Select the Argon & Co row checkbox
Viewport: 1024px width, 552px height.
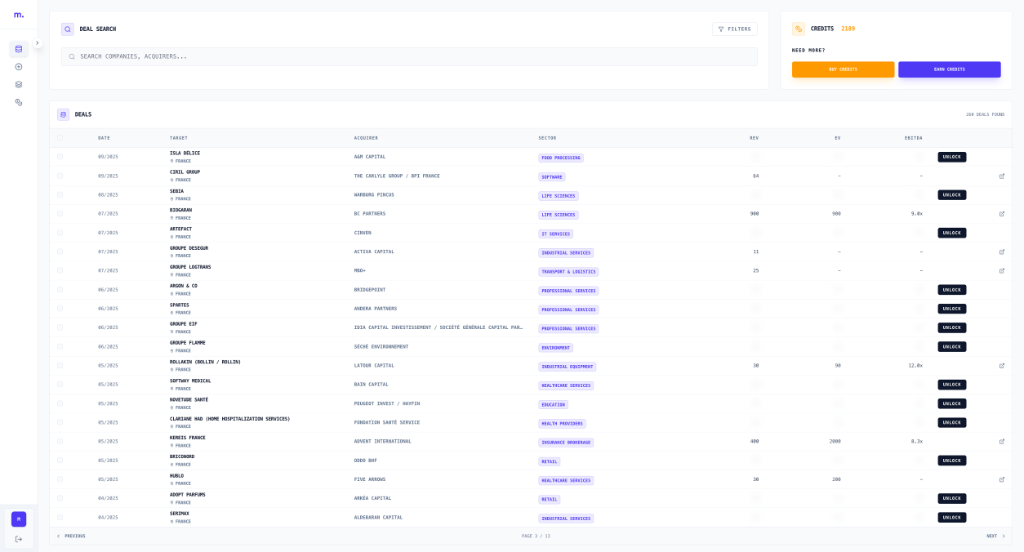60,289
